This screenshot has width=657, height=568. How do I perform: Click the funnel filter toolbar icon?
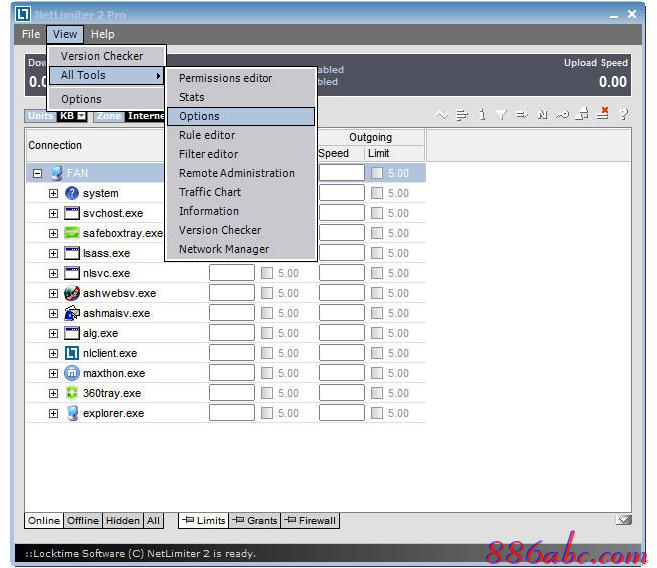click(x=501, y=115)
